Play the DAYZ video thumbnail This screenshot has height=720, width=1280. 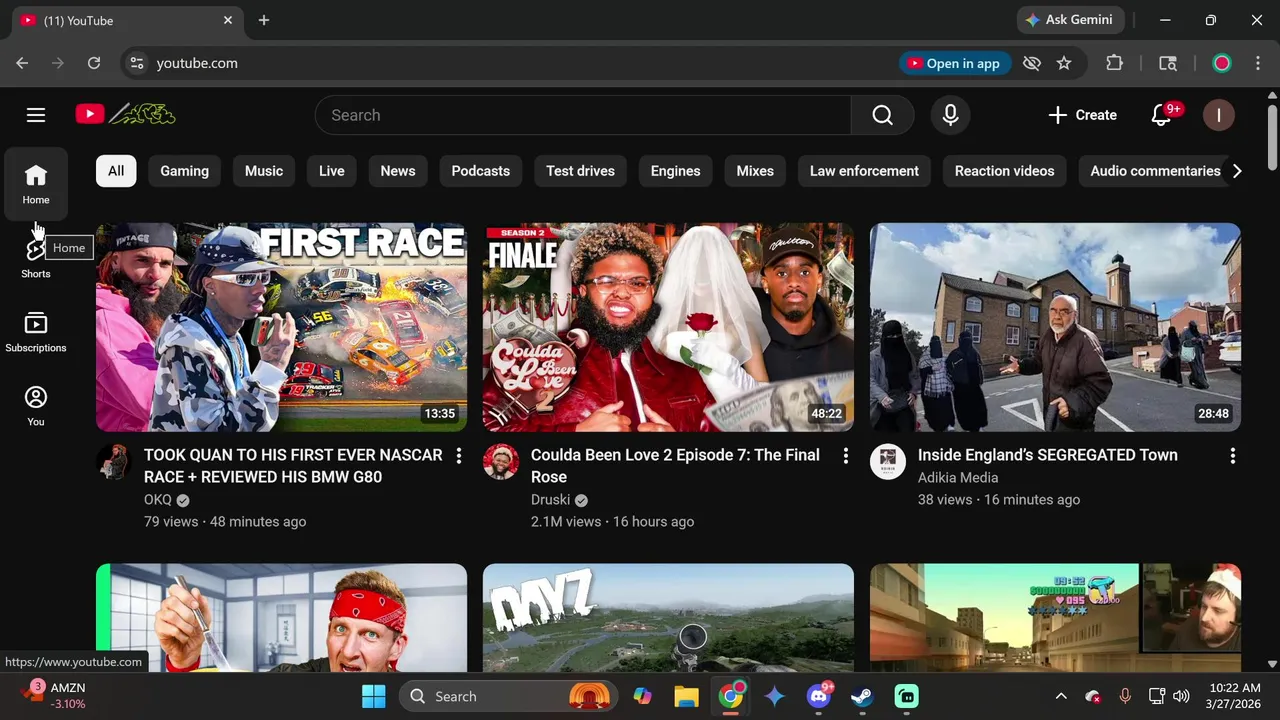[668, 618]
